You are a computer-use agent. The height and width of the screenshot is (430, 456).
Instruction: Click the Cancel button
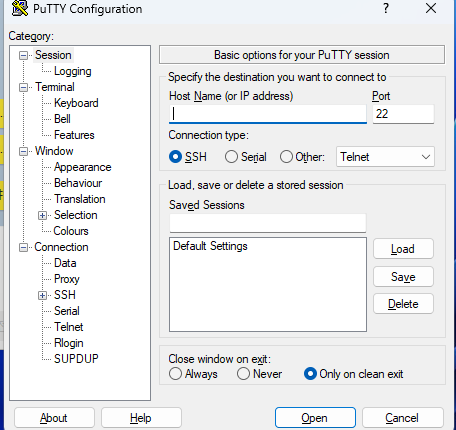403,418
